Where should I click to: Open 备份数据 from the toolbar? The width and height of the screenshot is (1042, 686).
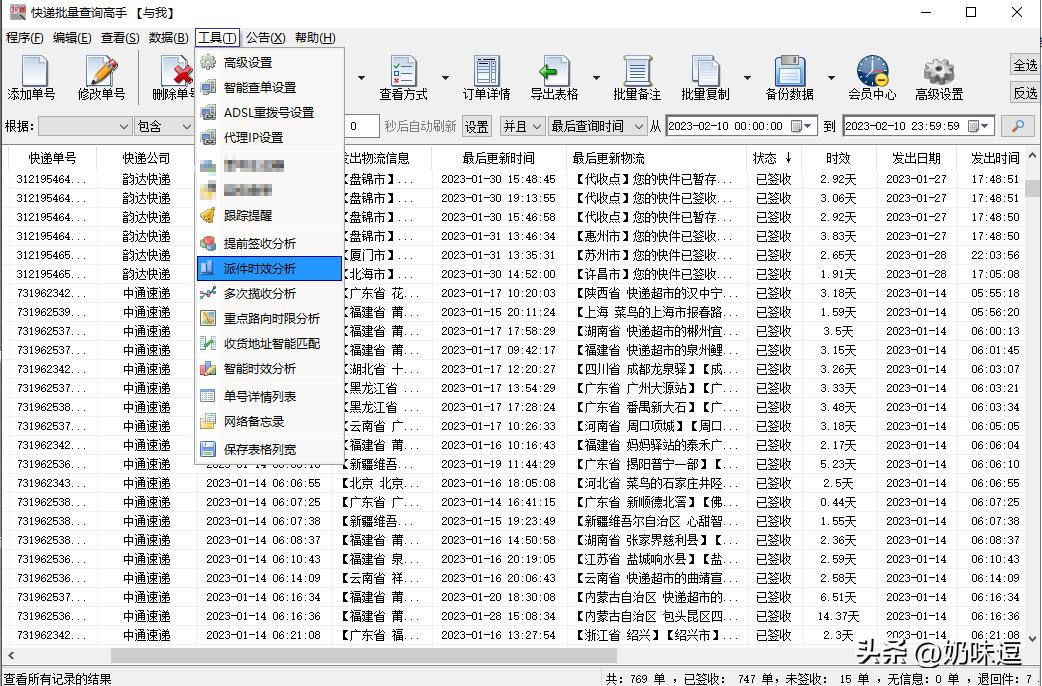coord(790,77)
